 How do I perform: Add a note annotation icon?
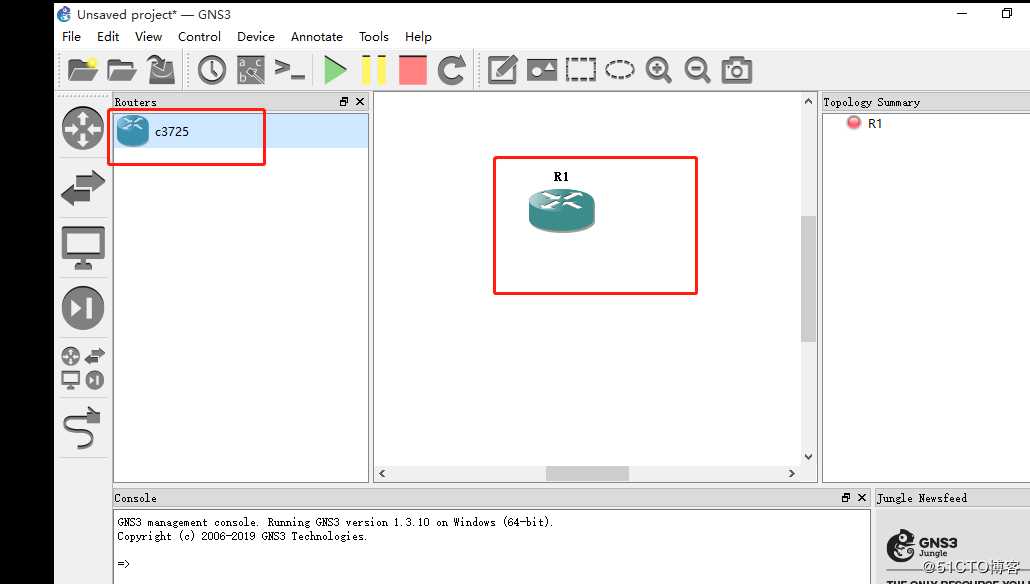[x=503, y=70]
